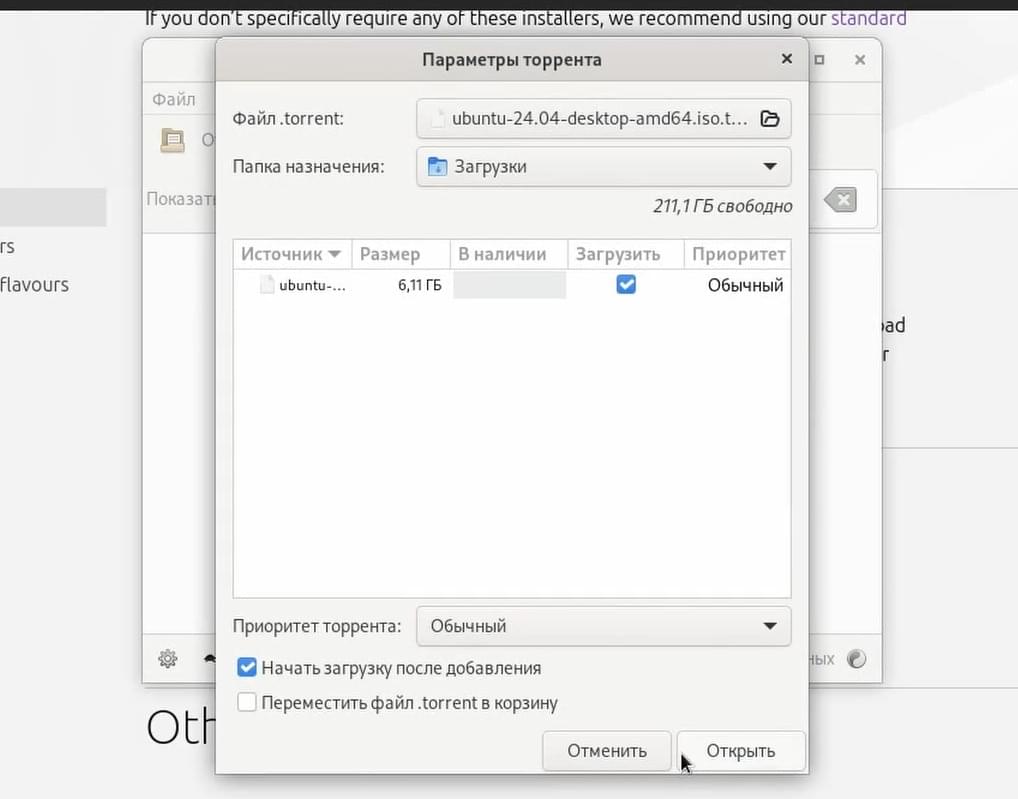Open the torrent priority dropdown
This screenshot has height=799, width=1018.
click(x=604, y=626)
